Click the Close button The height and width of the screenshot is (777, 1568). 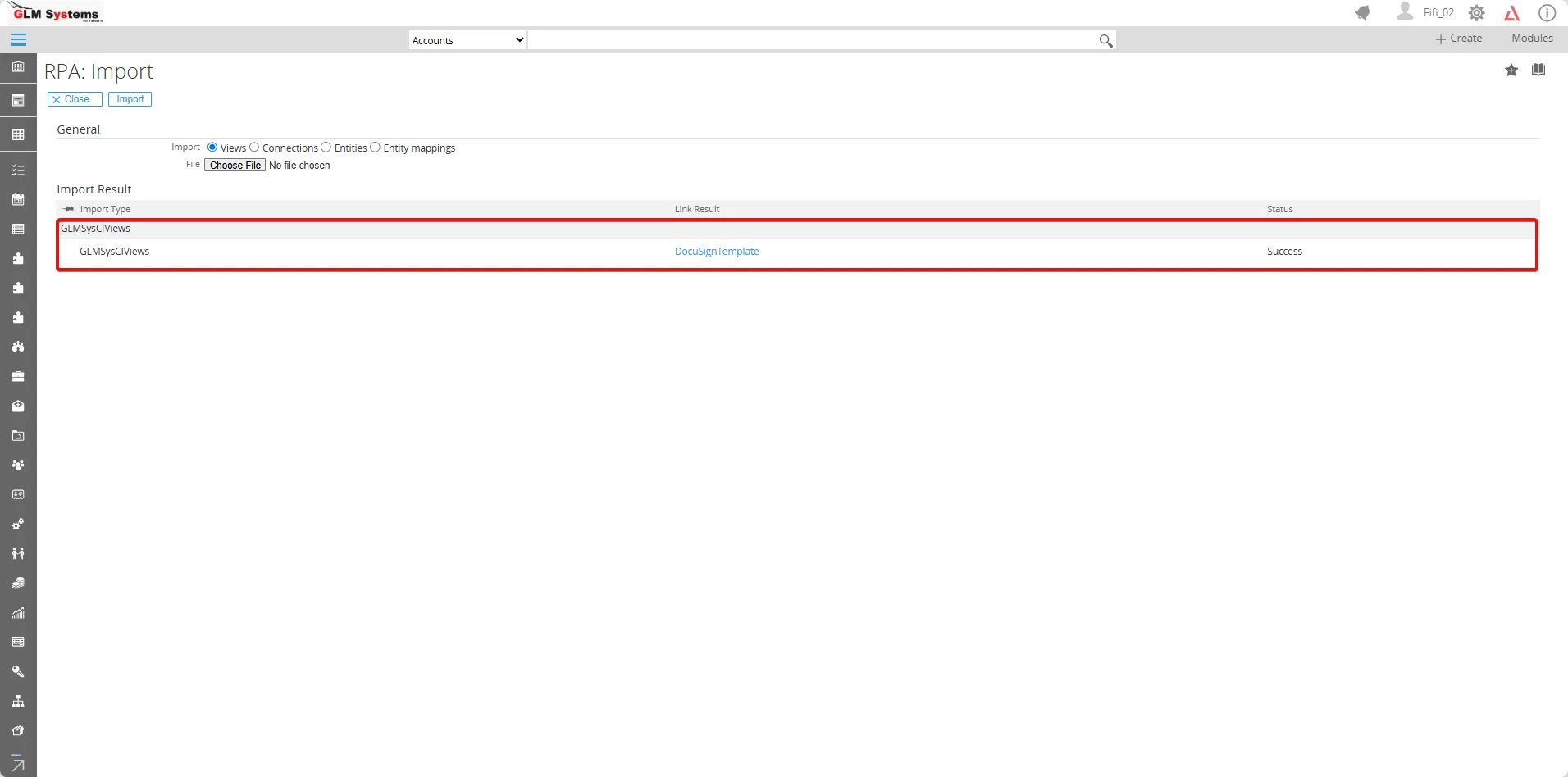click(75, 99)
